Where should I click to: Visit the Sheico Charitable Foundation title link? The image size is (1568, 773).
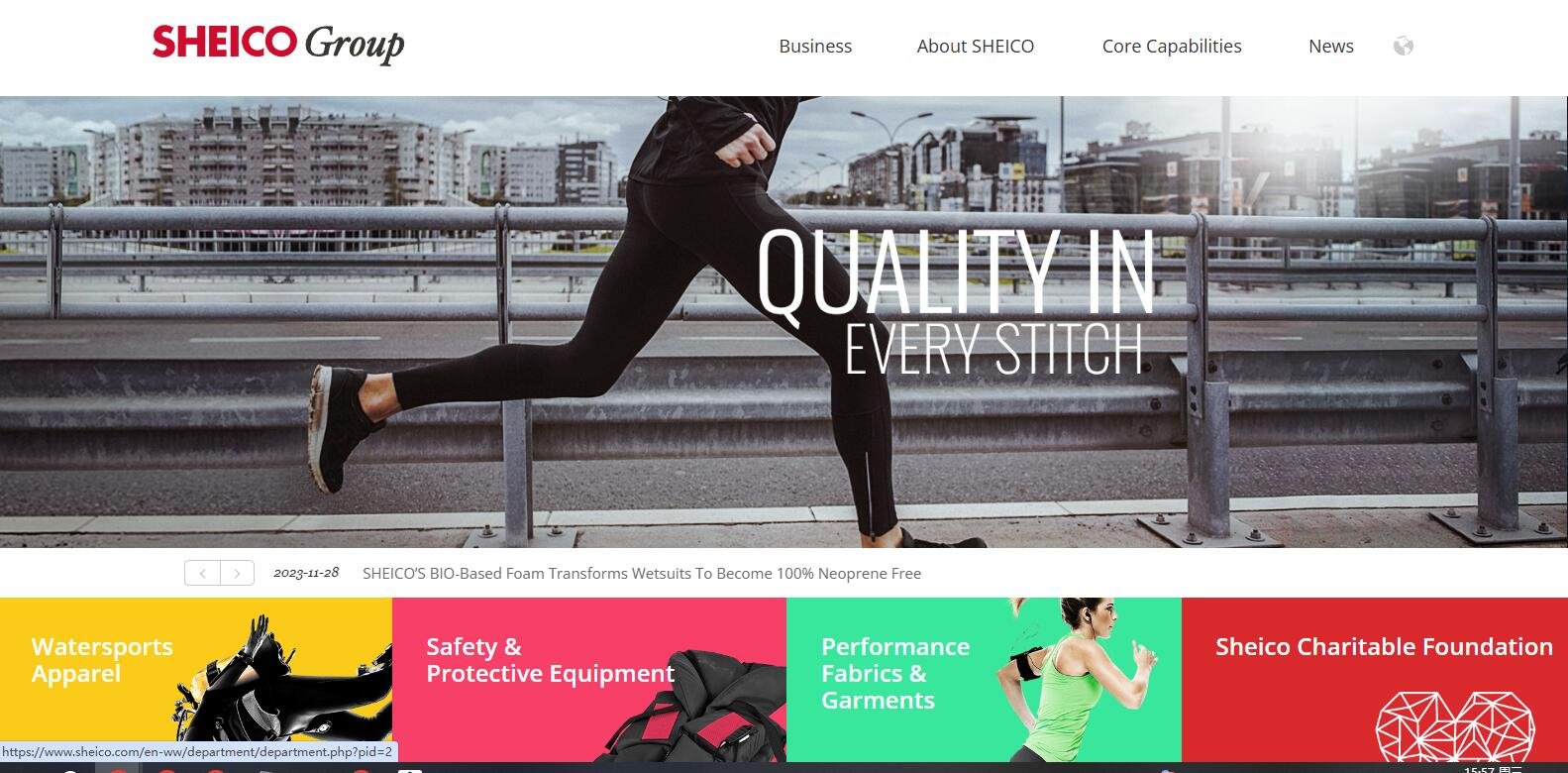(1384, 647)
